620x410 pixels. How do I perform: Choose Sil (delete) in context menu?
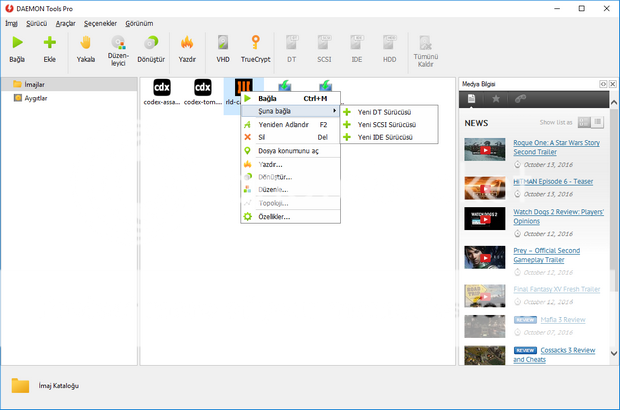290,137
